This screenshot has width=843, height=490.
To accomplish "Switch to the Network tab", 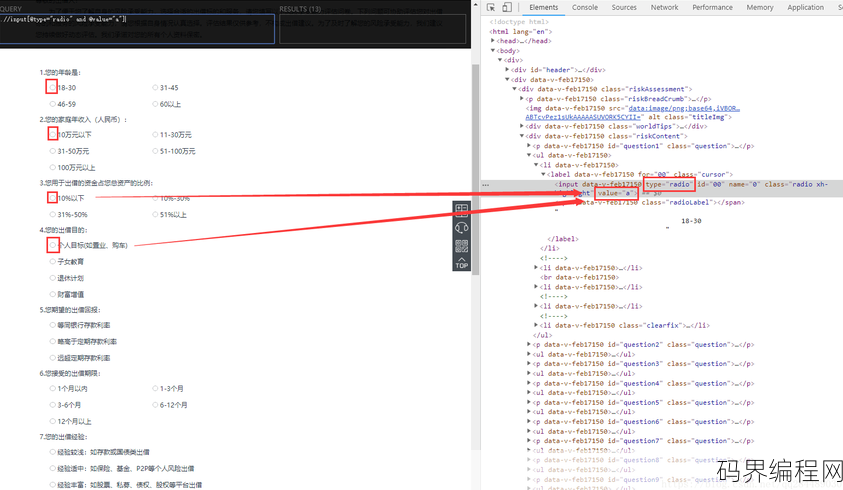I will (x=664, y=8).
